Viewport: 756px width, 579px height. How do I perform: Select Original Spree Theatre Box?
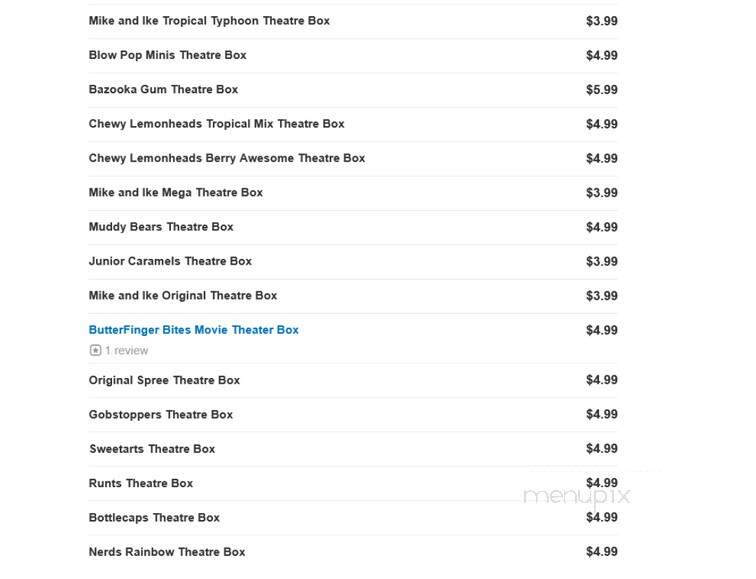[x=164, y=380]
